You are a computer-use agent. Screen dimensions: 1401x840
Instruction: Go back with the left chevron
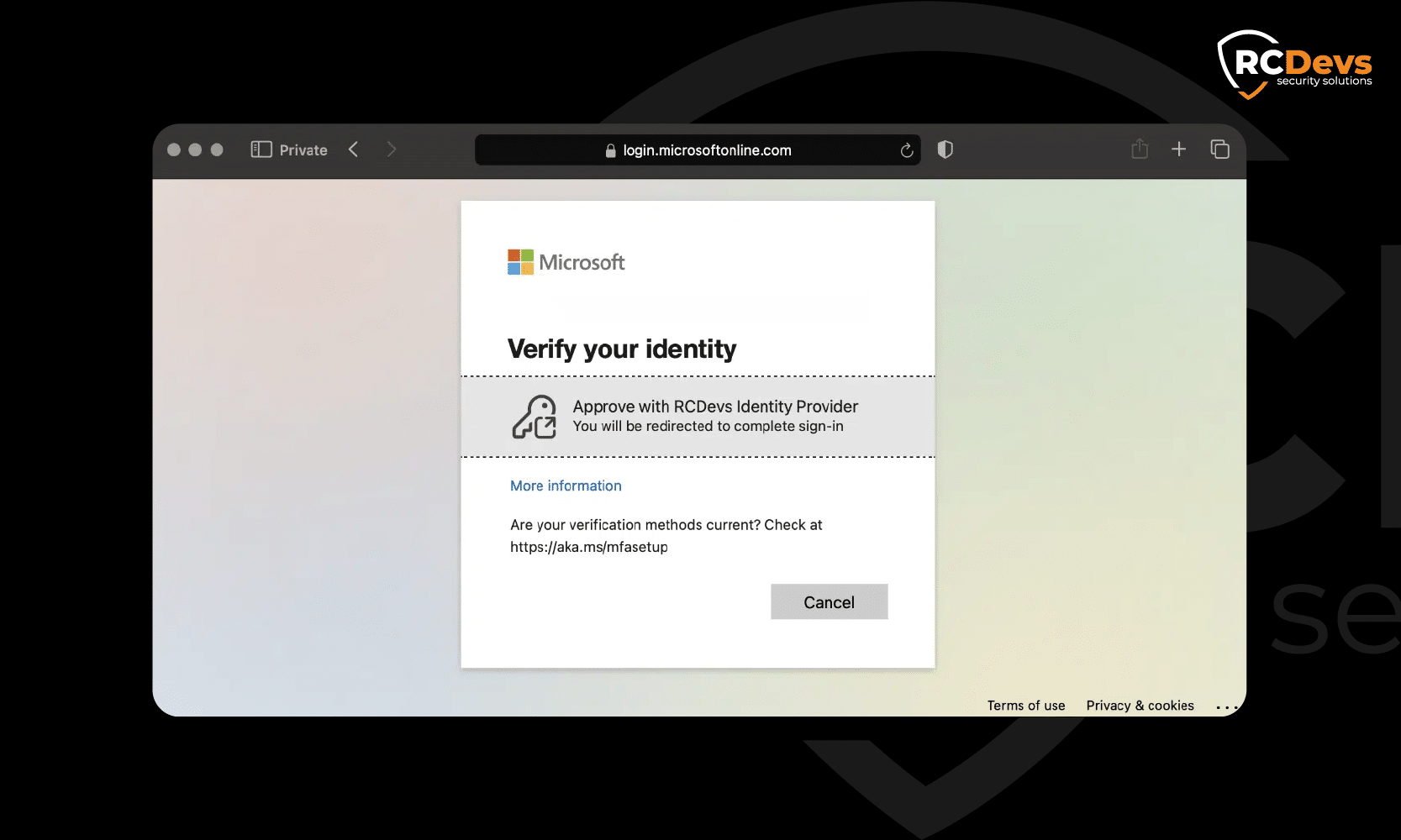coord(354,150)
